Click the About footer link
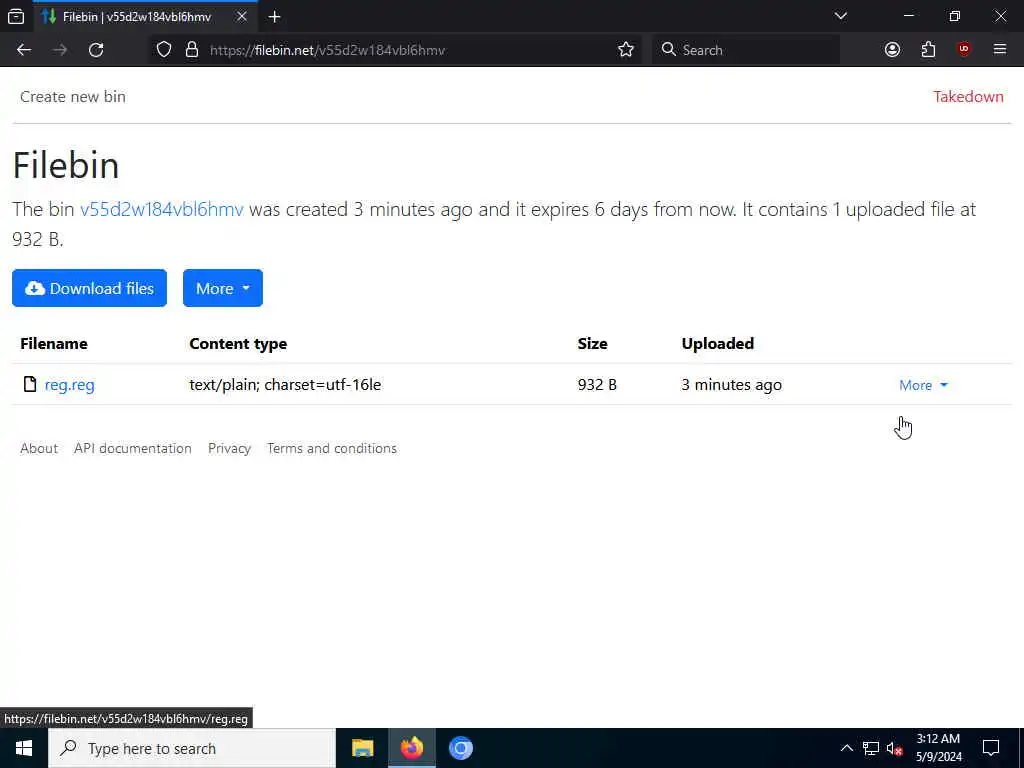 (39, 448)
